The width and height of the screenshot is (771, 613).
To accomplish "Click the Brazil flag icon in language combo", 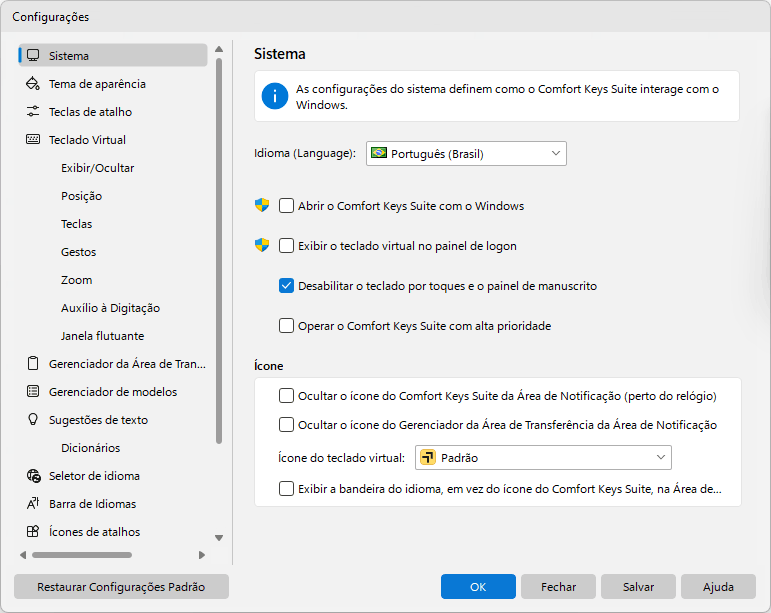I will pyautogui.click(x=379, y=153).
